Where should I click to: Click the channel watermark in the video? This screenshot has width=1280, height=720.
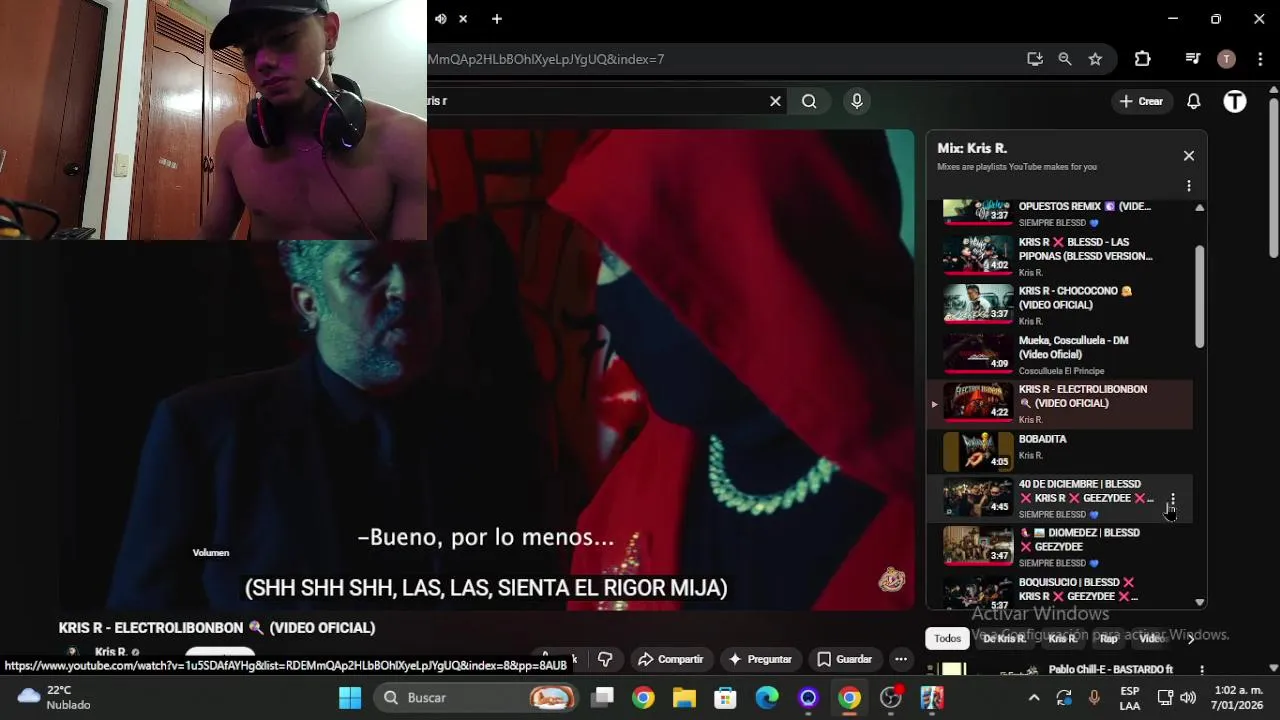pyautogui.click(x=892, y=580)
